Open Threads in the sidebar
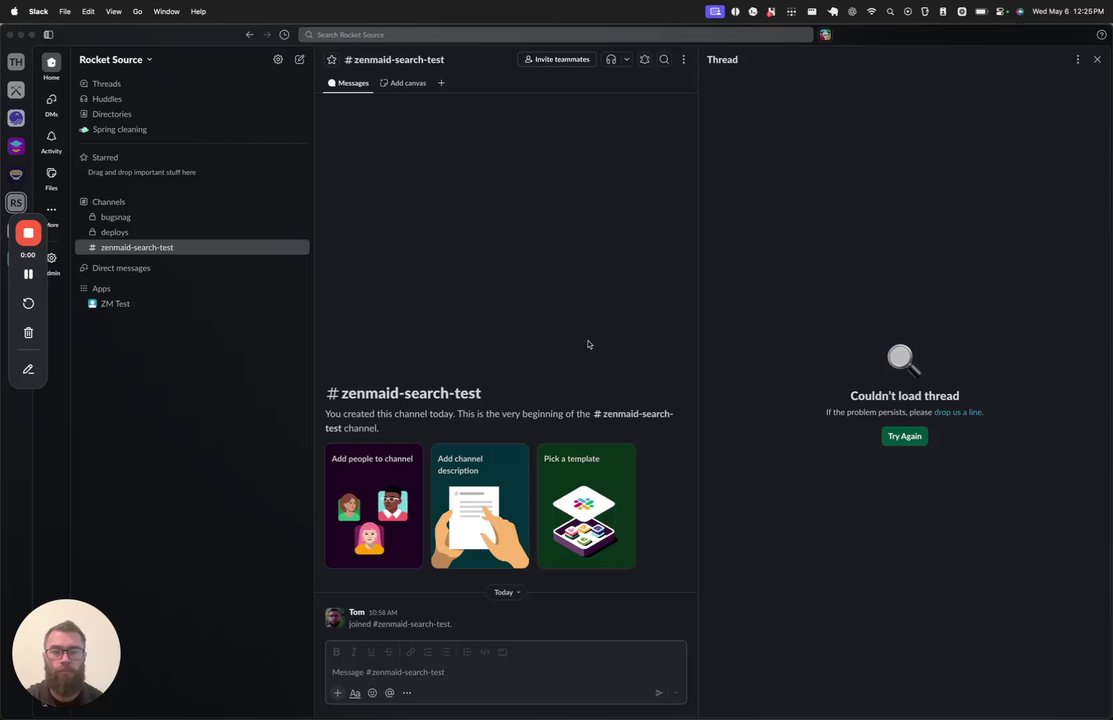 coord(106,84)
